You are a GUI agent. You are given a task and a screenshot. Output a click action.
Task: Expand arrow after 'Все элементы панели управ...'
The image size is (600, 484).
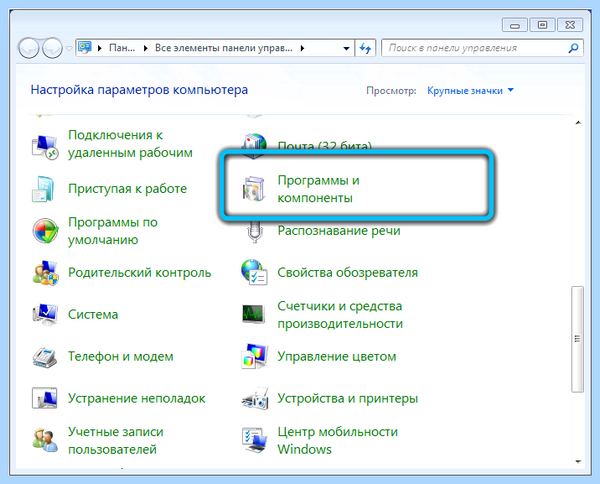[302, 48]
